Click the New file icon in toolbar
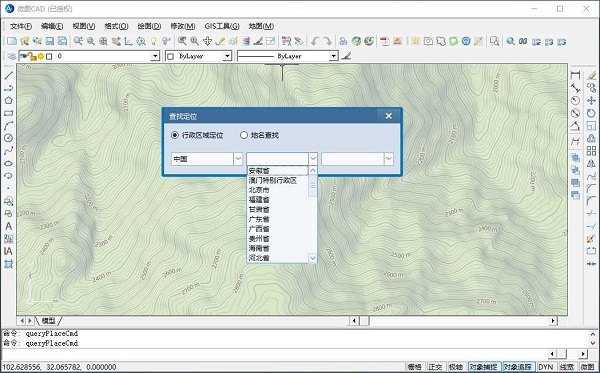 pos(12,41)
